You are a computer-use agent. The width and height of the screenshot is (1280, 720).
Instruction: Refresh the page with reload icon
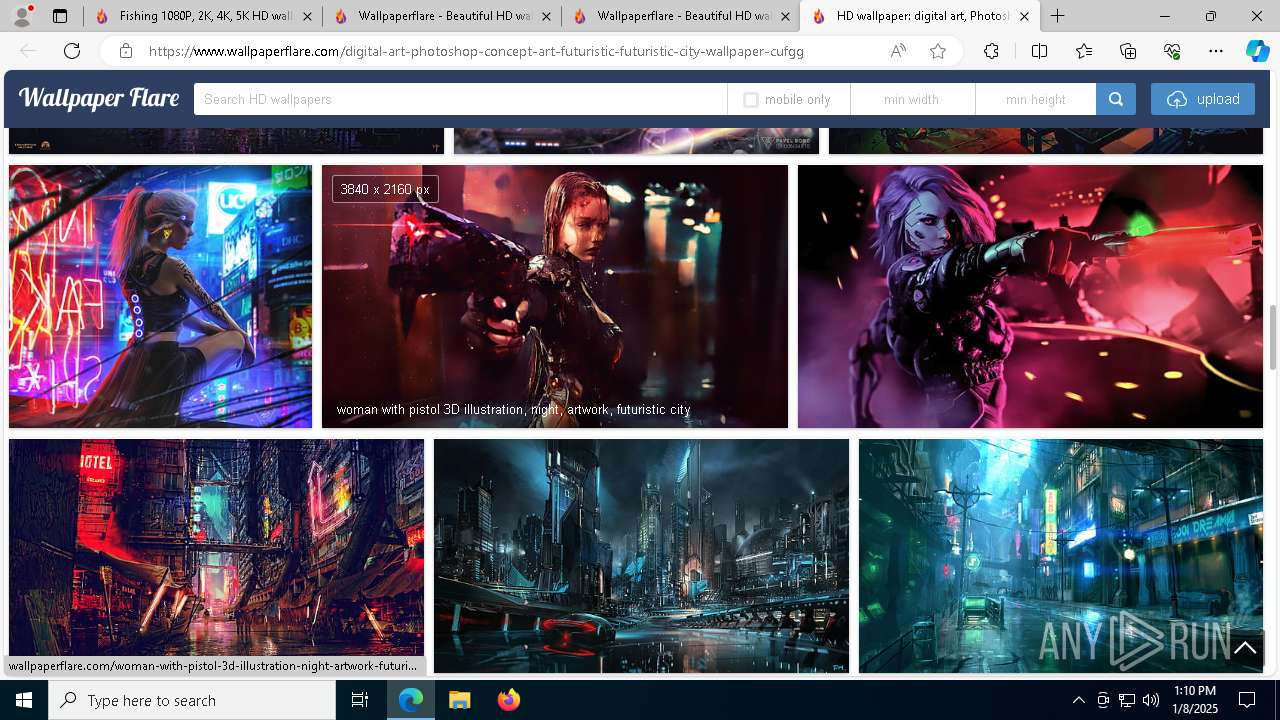(x=72, y=51)
